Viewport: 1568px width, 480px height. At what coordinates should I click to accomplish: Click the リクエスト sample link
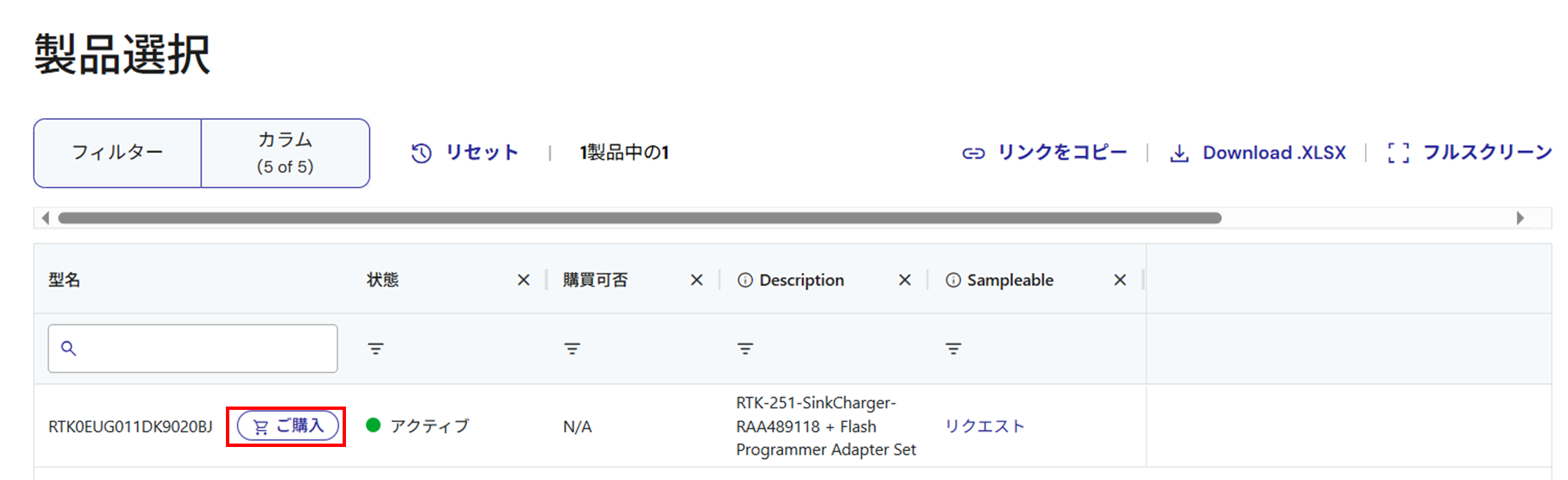pyautogui.click(x=985, y=426)
